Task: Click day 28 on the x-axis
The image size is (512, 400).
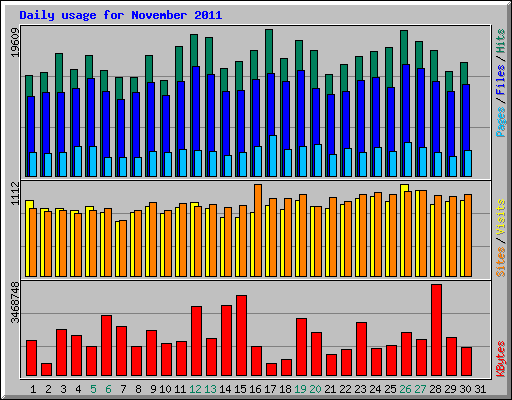Action: (435, 389)
